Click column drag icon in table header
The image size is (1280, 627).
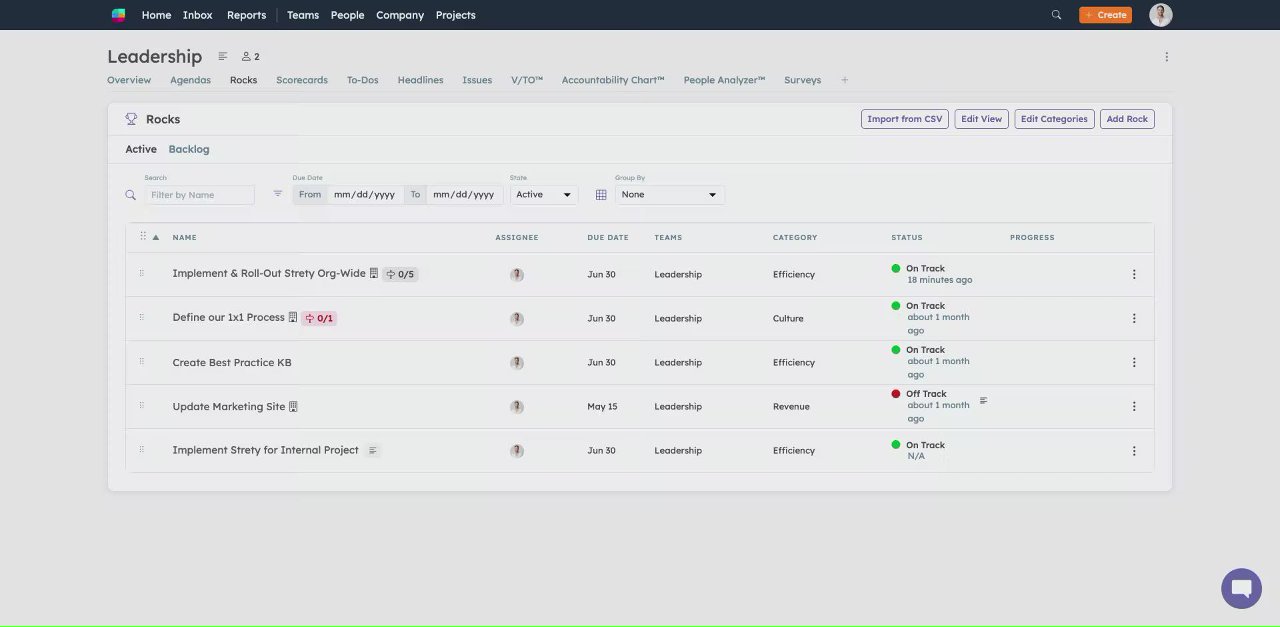[x=143, y=237]
